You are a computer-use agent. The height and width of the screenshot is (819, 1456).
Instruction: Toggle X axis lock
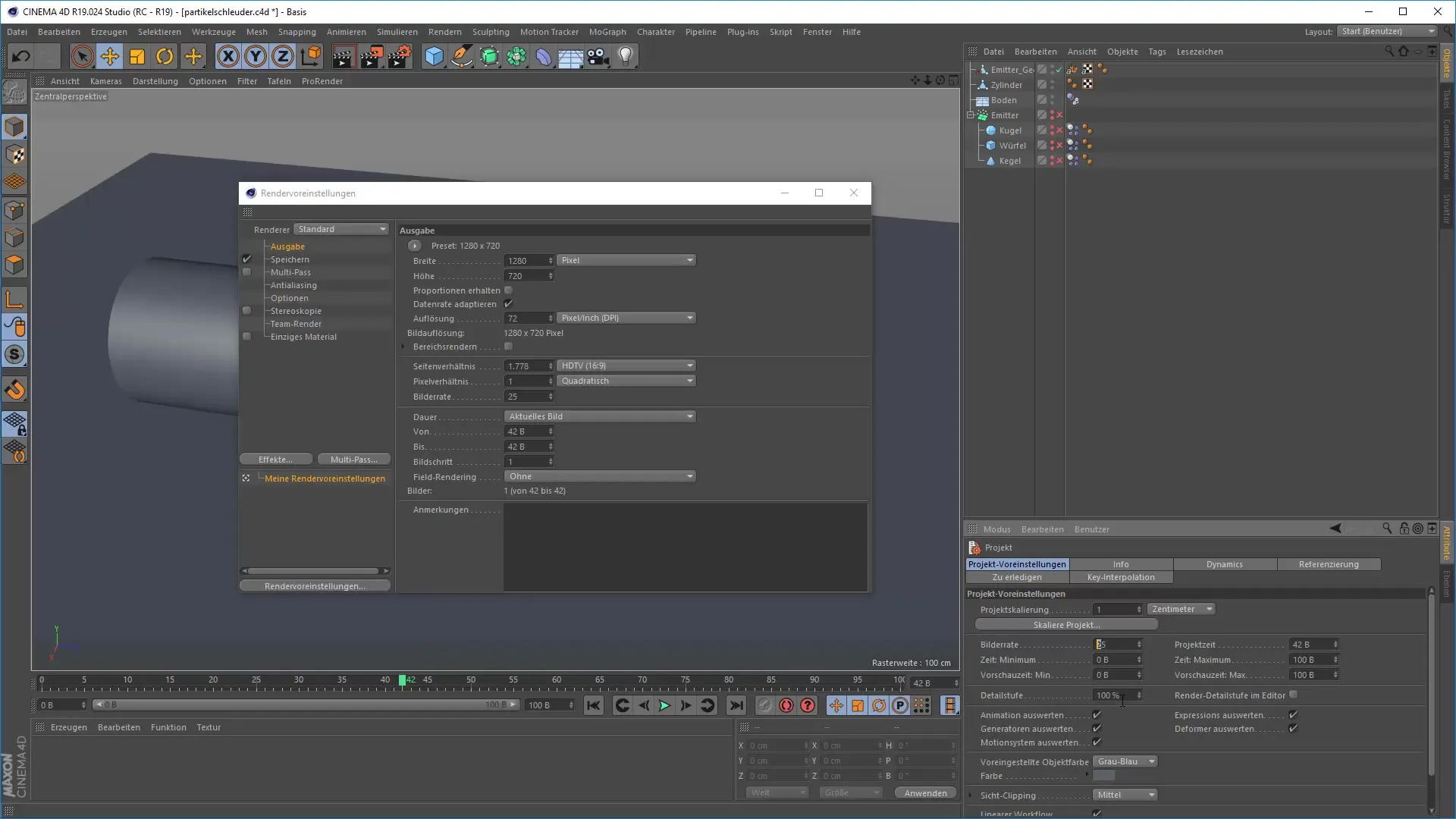click(227, 56)
